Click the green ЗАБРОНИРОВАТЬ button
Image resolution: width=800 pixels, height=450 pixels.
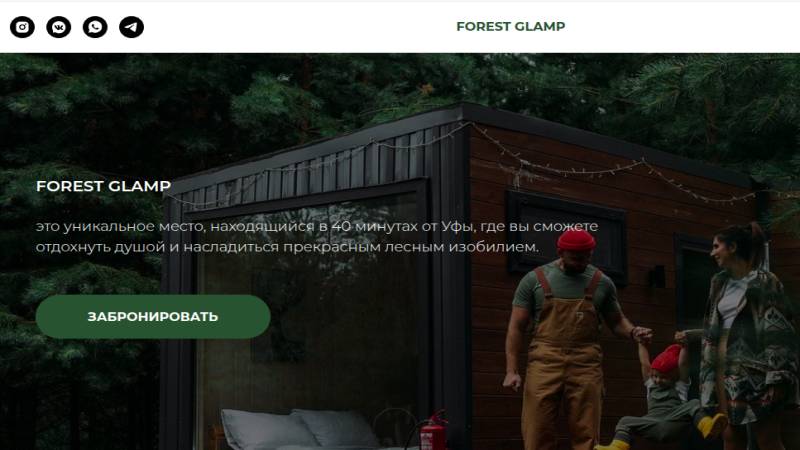point(153,317)
